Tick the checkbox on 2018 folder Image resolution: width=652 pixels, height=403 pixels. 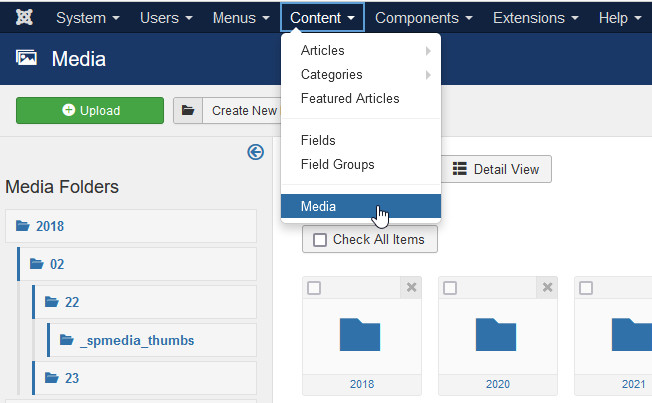tap(314, 288)
